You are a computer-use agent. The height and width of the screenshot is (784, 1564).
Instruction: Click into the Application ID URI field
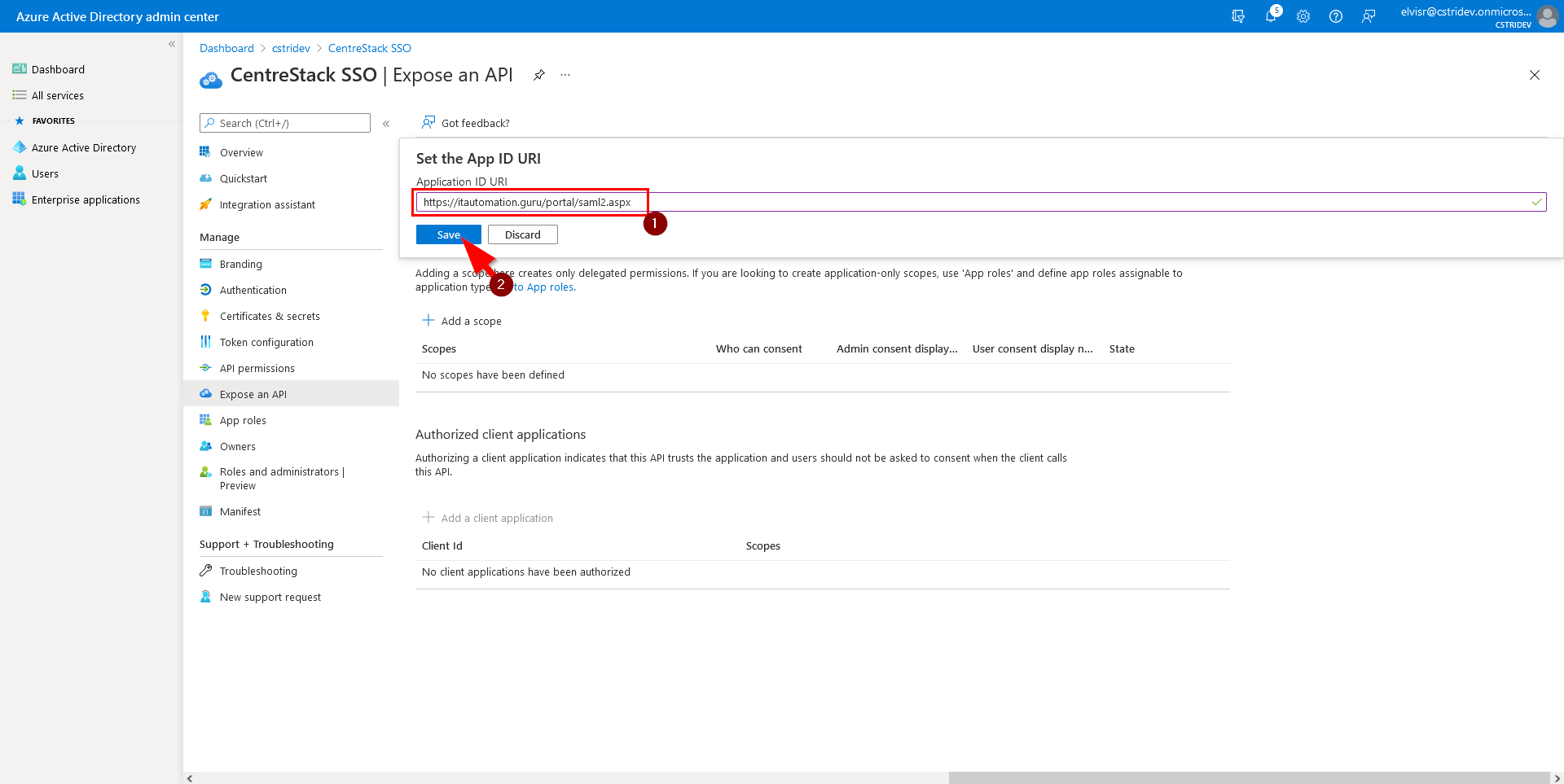point(981,202)
